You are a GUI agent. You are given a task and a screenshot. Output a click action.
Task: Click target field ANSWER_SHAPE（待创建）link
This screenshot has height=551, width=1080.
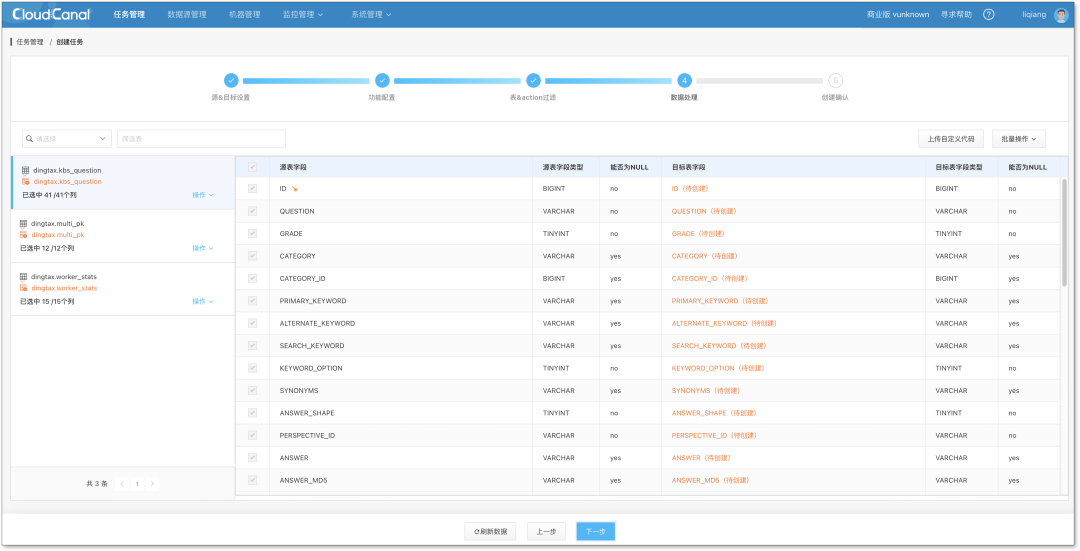coord(714,413)
